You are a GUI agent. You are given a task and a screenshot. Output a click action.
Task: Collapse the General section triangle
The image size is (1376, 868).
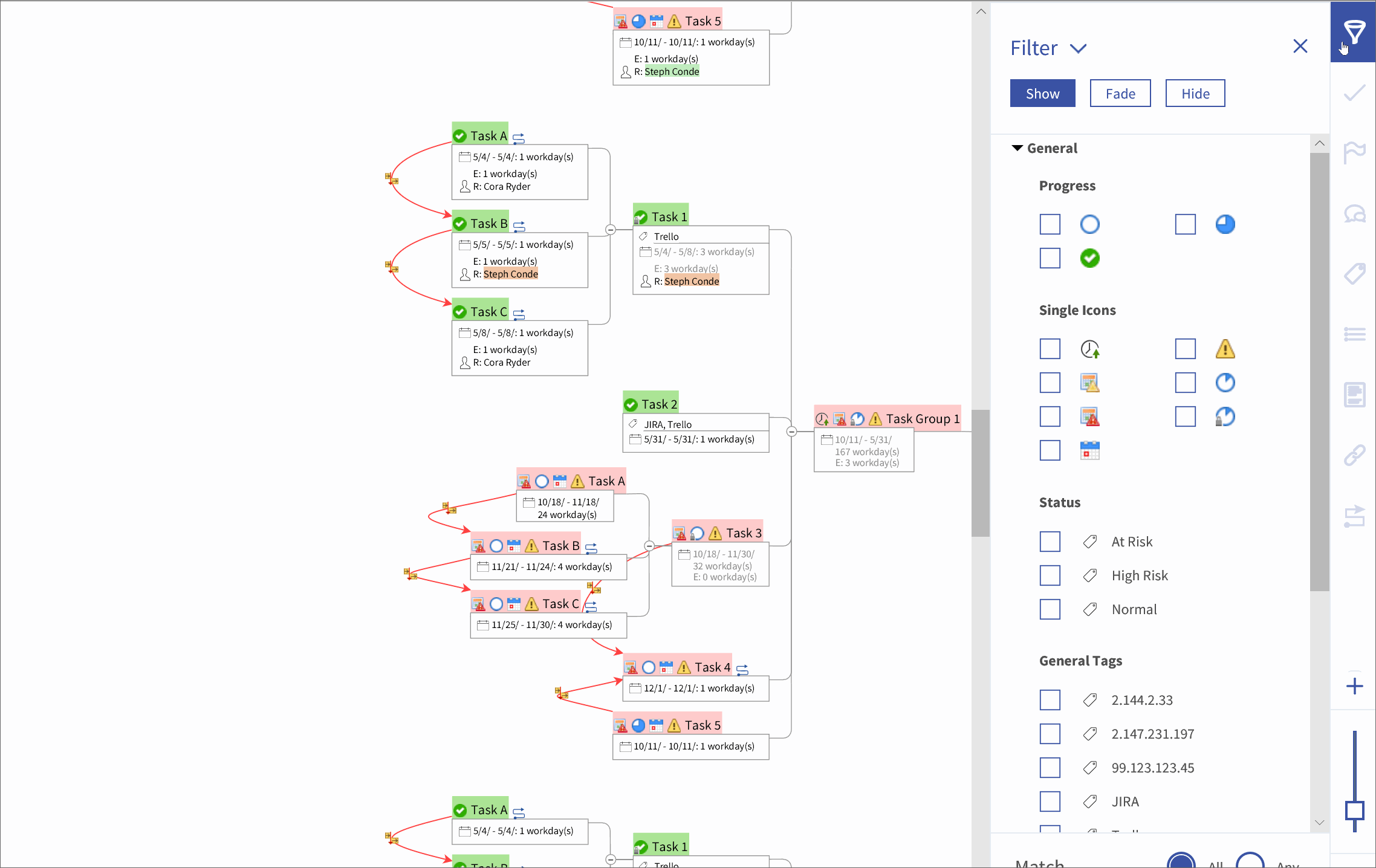(1017, 148)
